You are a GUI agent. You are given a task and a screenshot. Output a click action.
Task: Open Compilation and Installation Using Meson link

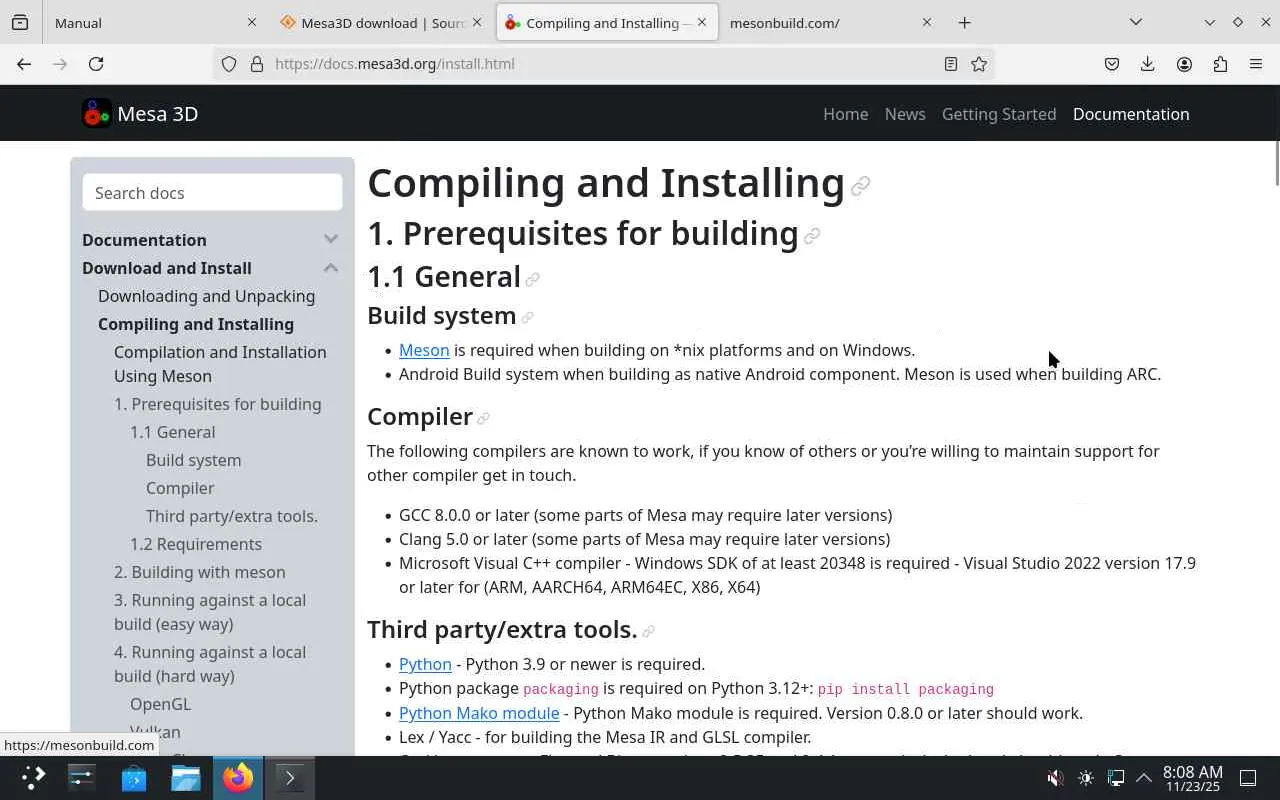220,364
